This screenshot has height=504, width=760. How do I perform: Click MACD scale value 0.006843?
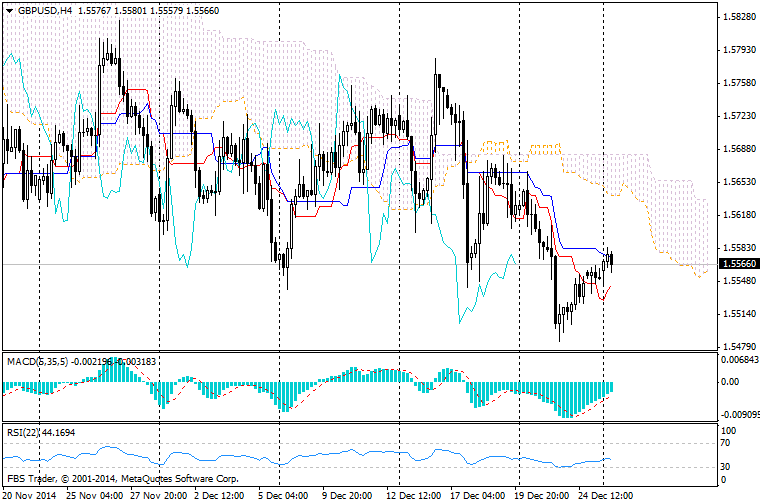[740, 360]
